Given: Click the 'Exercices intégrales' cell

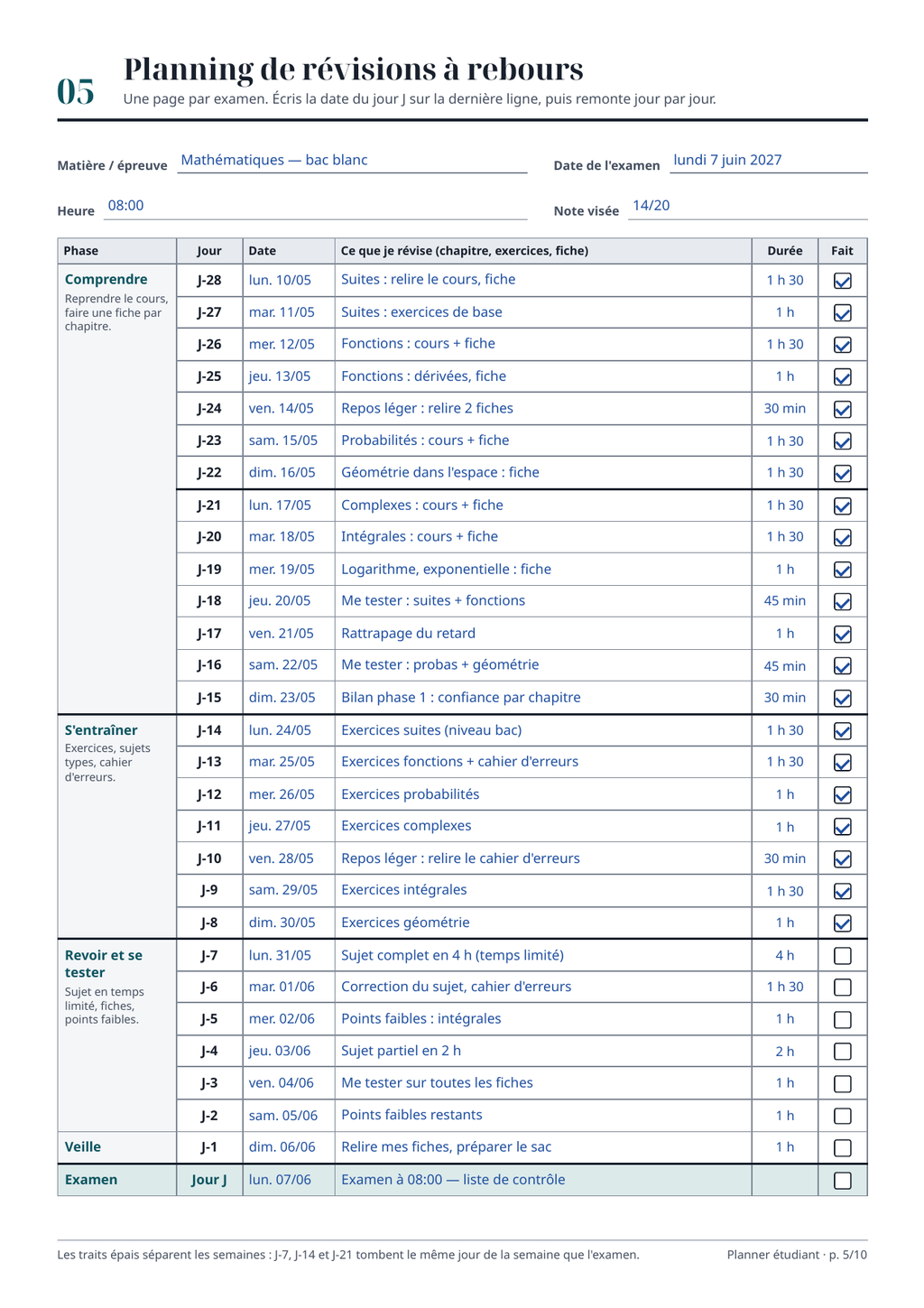Looking at the screenshot, I should tap(543, 891).
